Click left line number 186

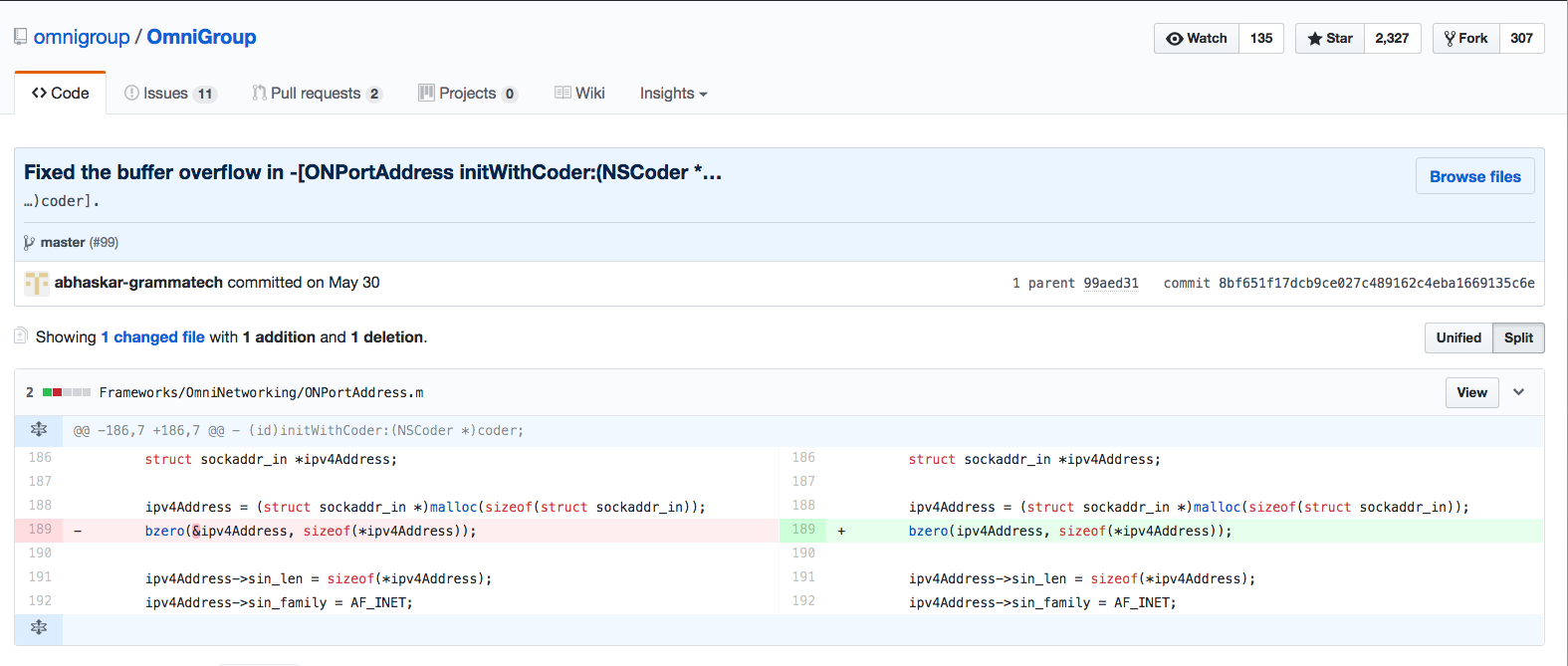40,458
